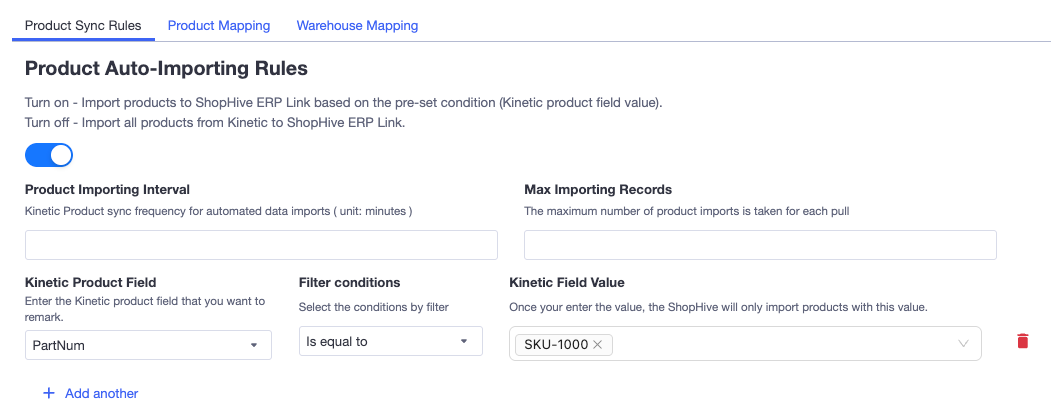Click the Add another link
The height and width of the screenshot is (412, 1054).
(102, 393)
